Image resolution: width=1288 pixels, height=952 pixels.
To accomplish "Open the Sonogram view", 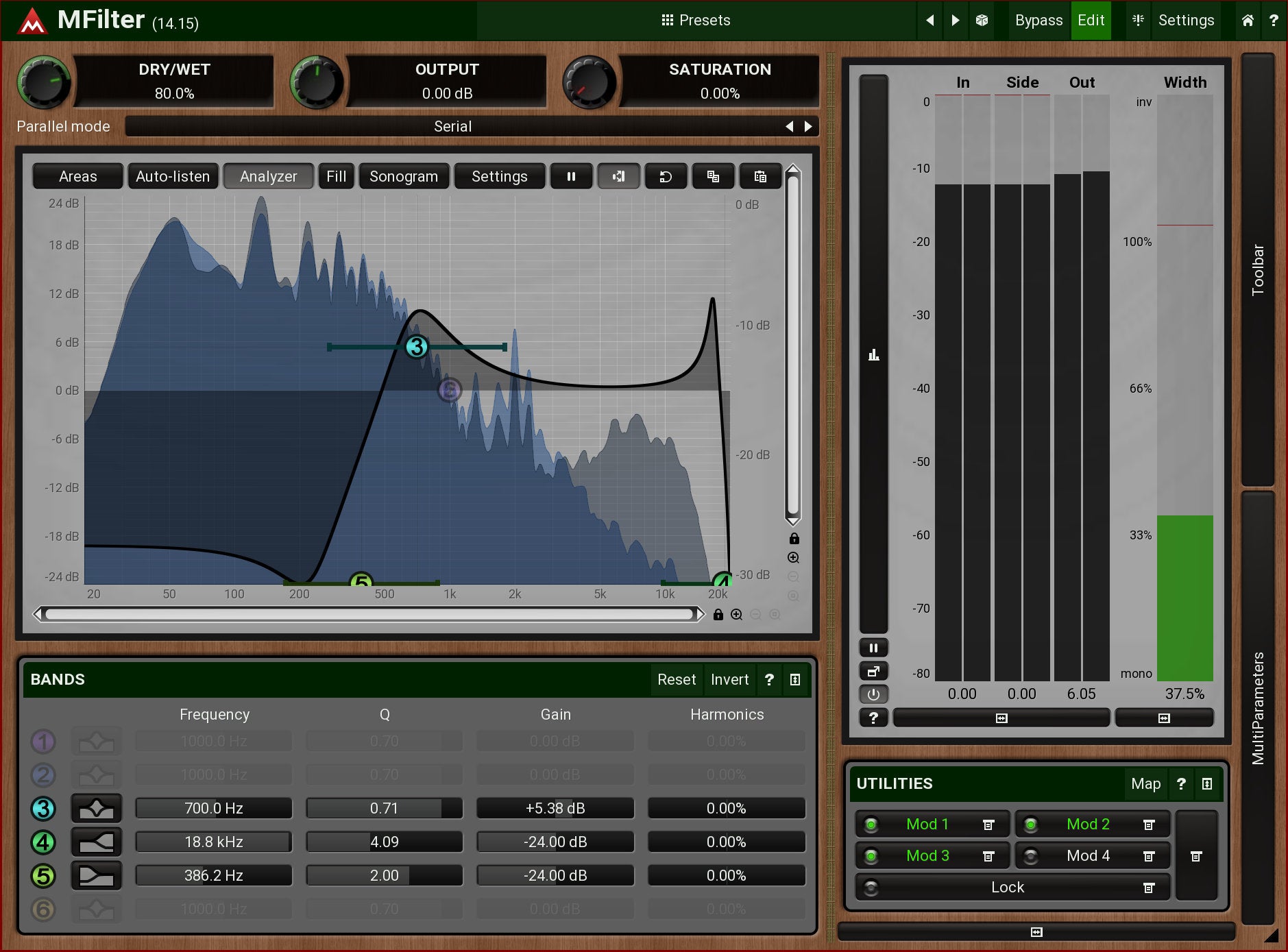I will [403, 177].
